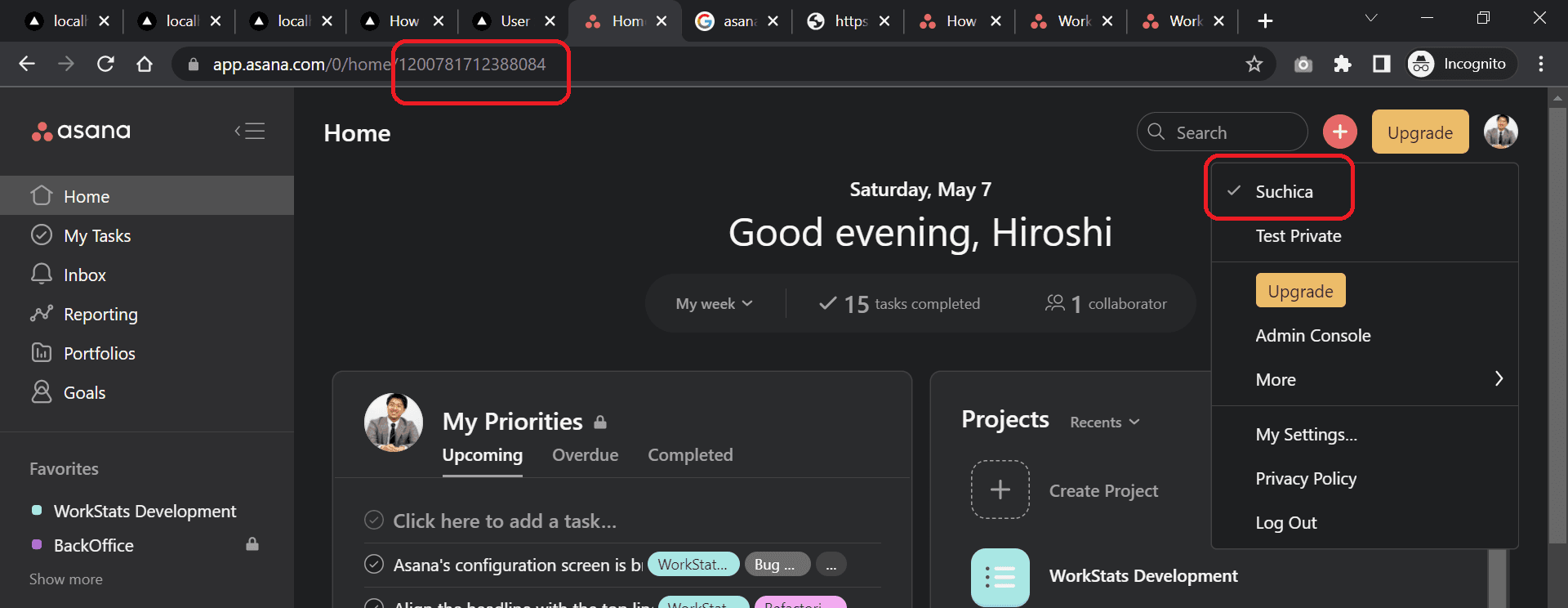The height and width of the screenshot is (608, 1568).
Task: Click the My Priorities avatar photo
Action: click(x=394, y=422)
